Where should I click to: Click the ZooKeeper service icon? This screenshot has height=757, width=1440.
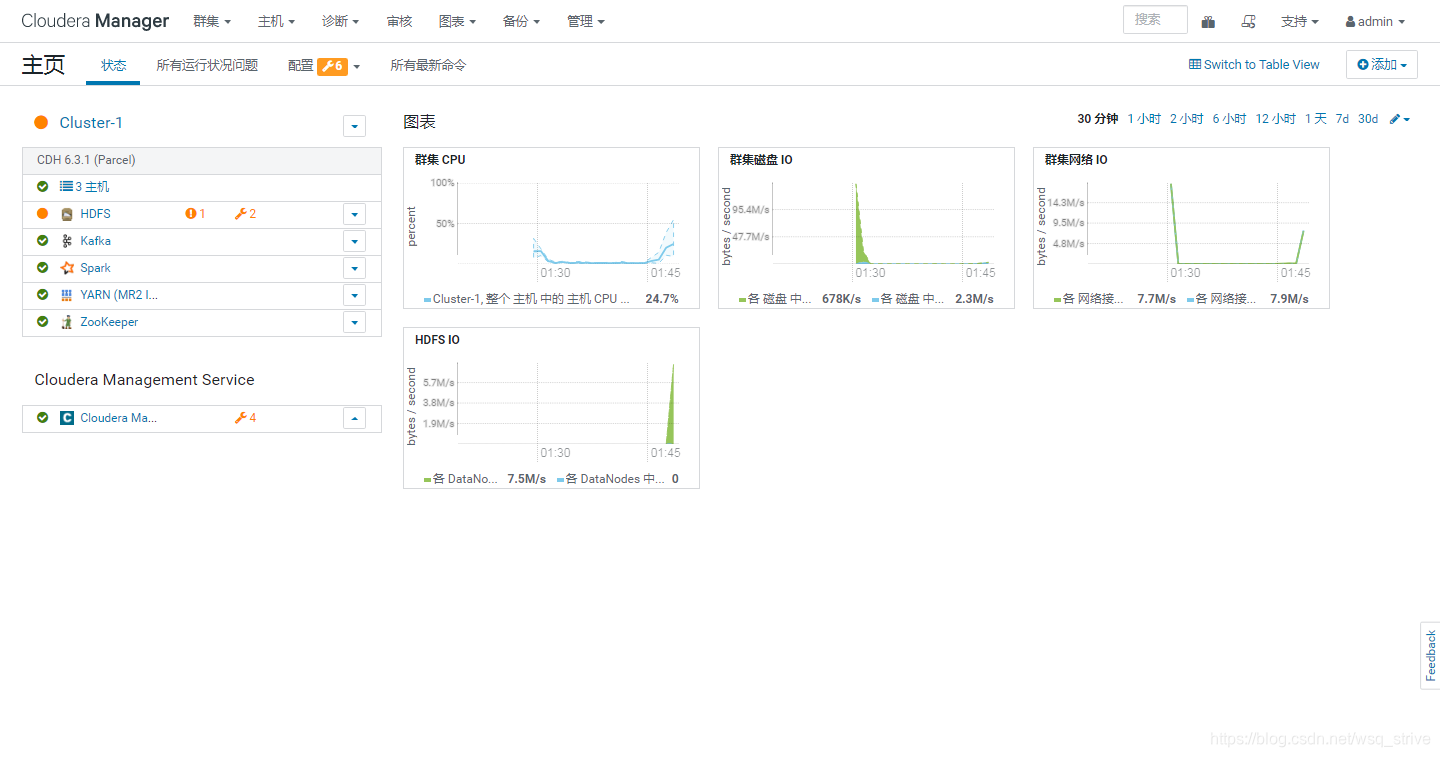[x=67, y=322]
